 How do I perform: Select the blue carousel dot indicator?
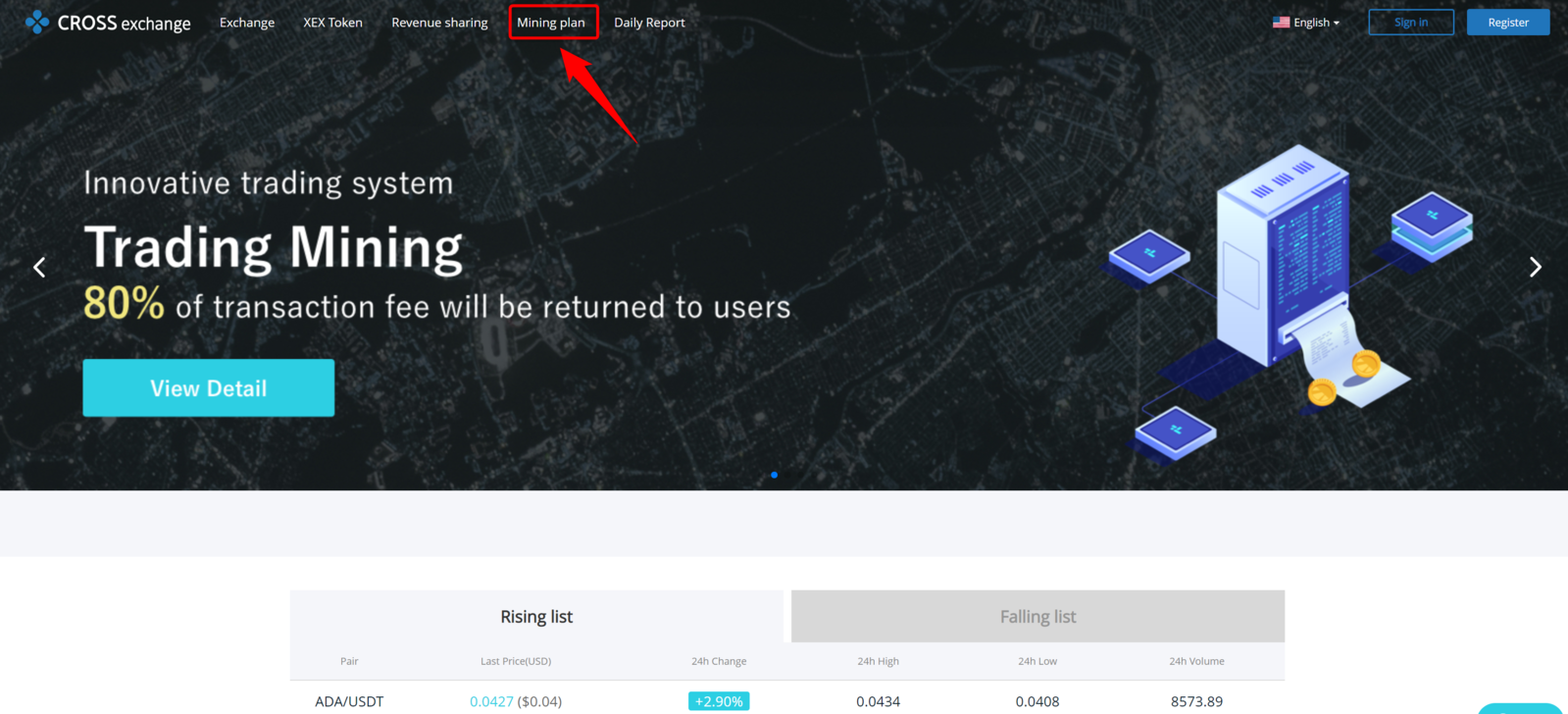(774, 475)
